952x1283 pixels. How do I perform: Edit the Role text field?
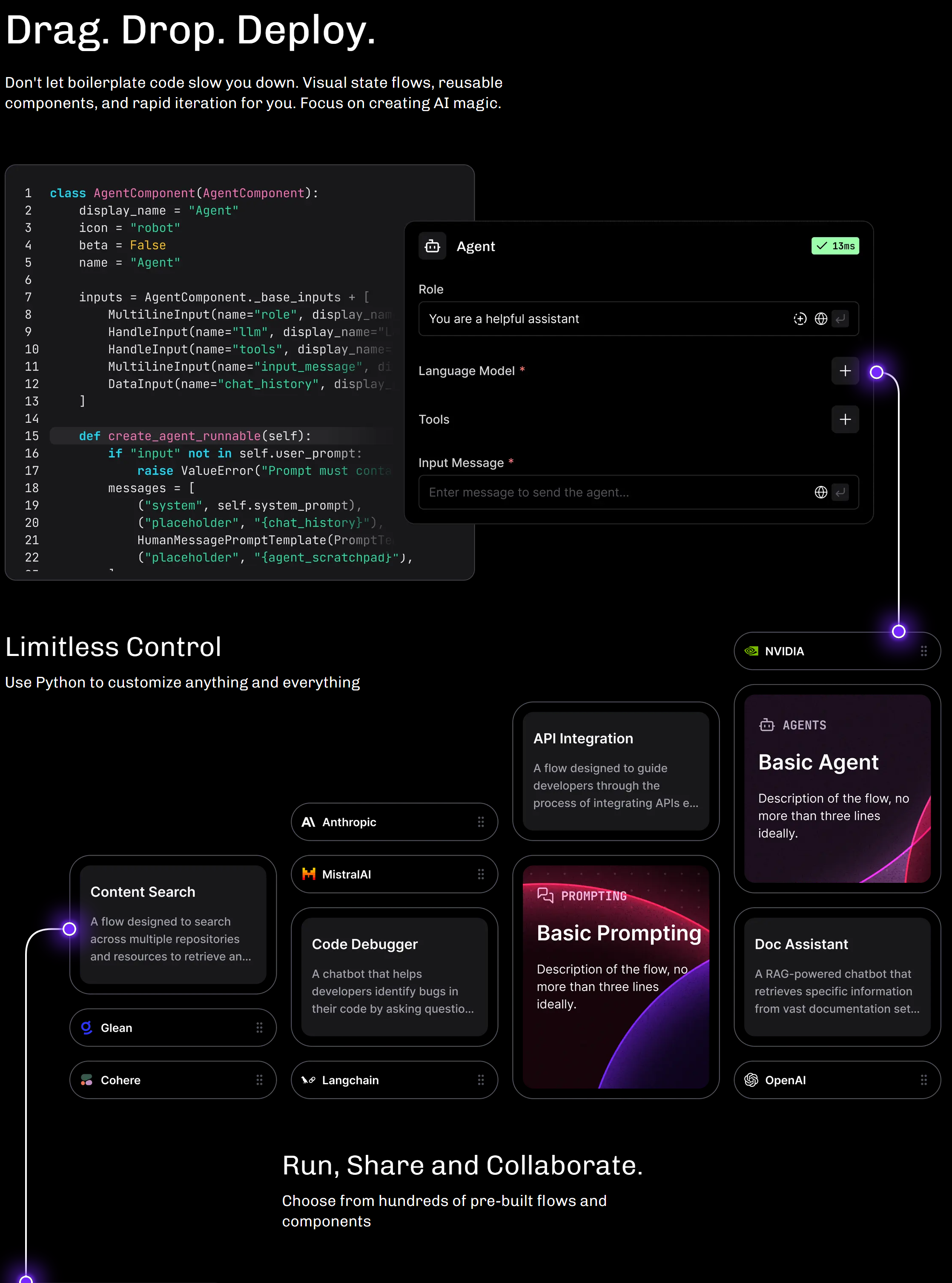[639, 318]
